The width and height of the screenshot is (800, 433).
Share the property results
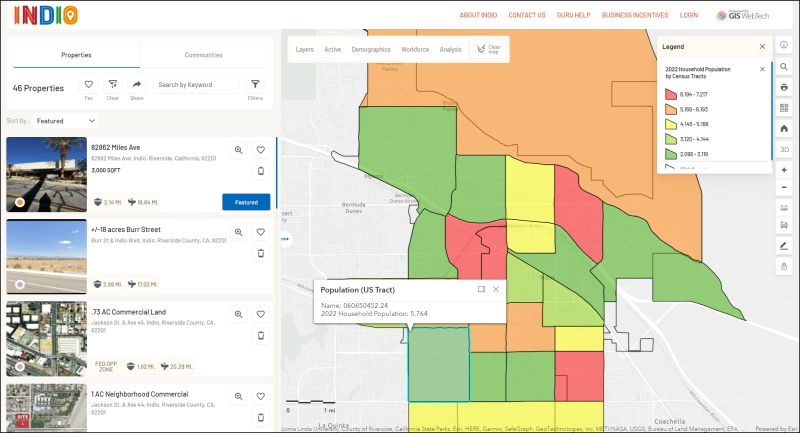click(x=137, y=85)
